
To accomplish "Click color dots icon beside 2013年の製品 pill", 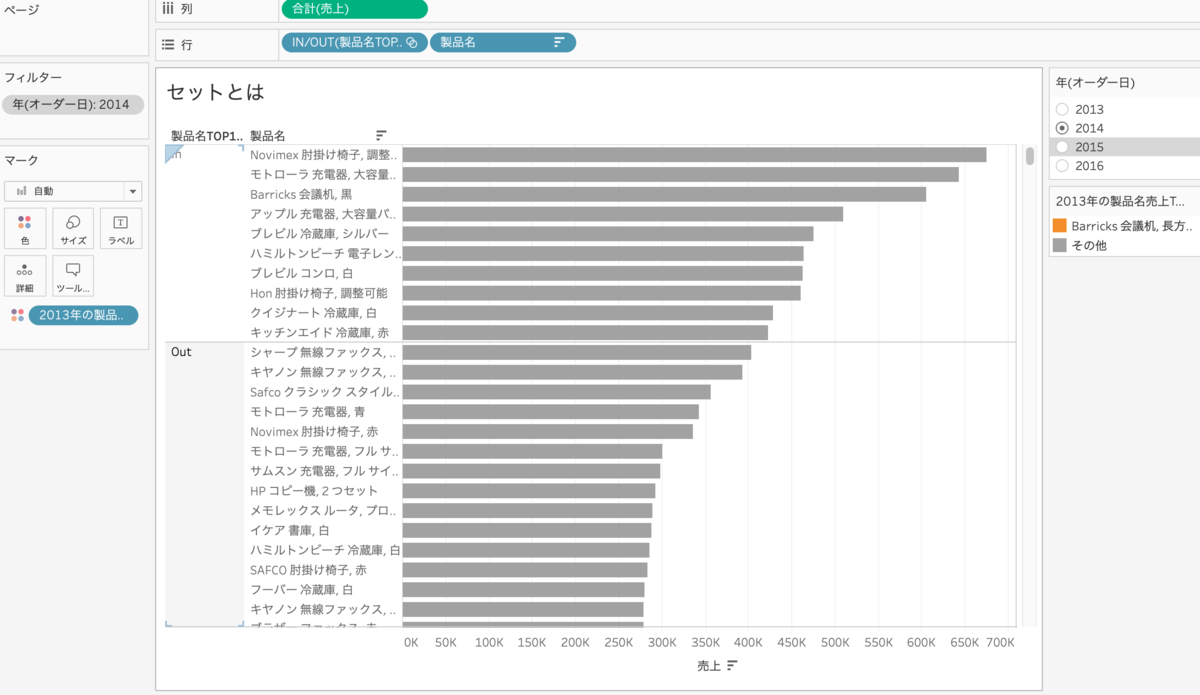I will pos(17,315).
